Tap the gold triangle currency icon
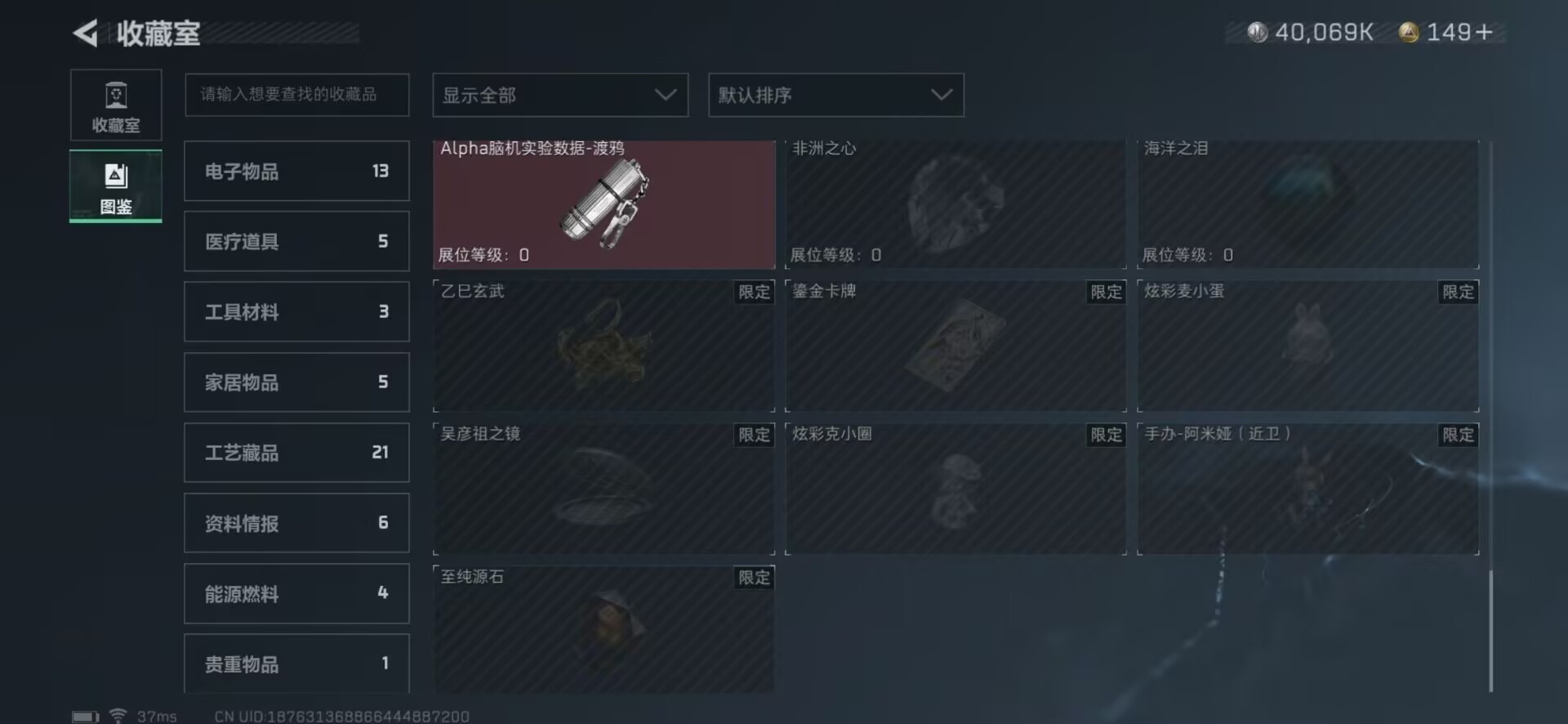This screenshot has height=724, width=1568. coord(1409,32)
